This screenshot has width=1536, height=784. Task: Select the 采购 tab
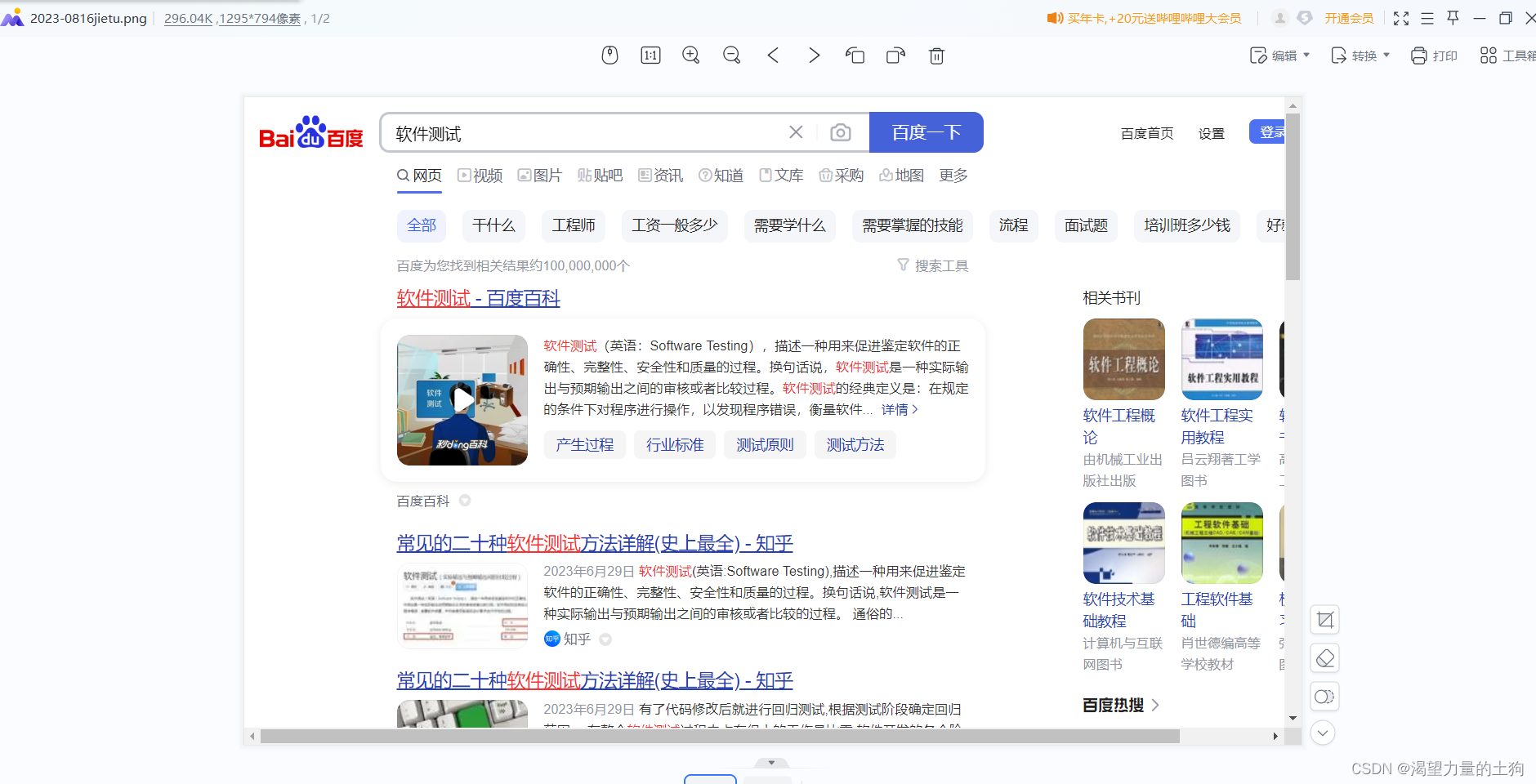pos(842,176)
